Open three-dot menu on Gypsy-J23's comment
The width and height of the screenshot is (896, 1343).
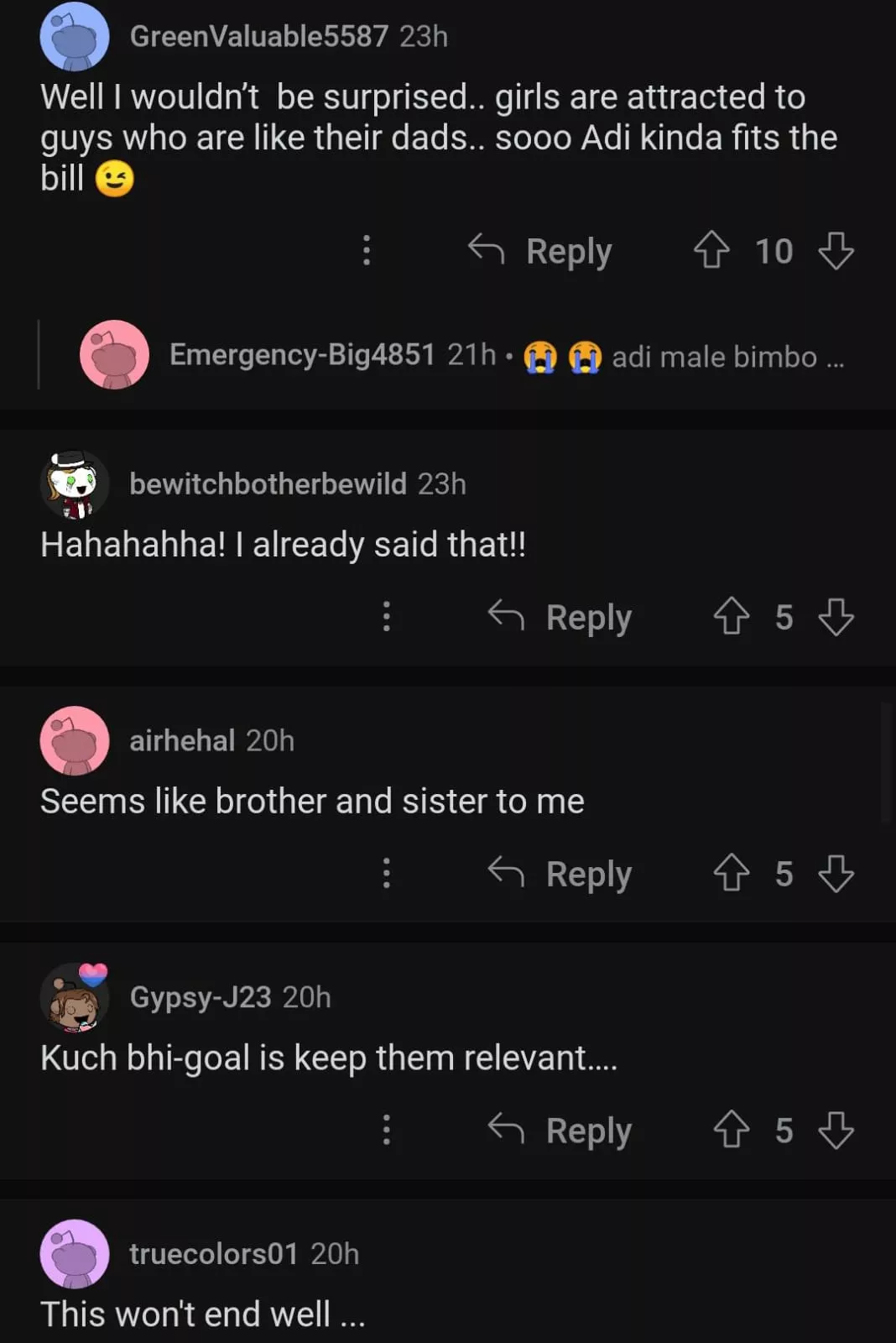click(x=386, y=1130)
